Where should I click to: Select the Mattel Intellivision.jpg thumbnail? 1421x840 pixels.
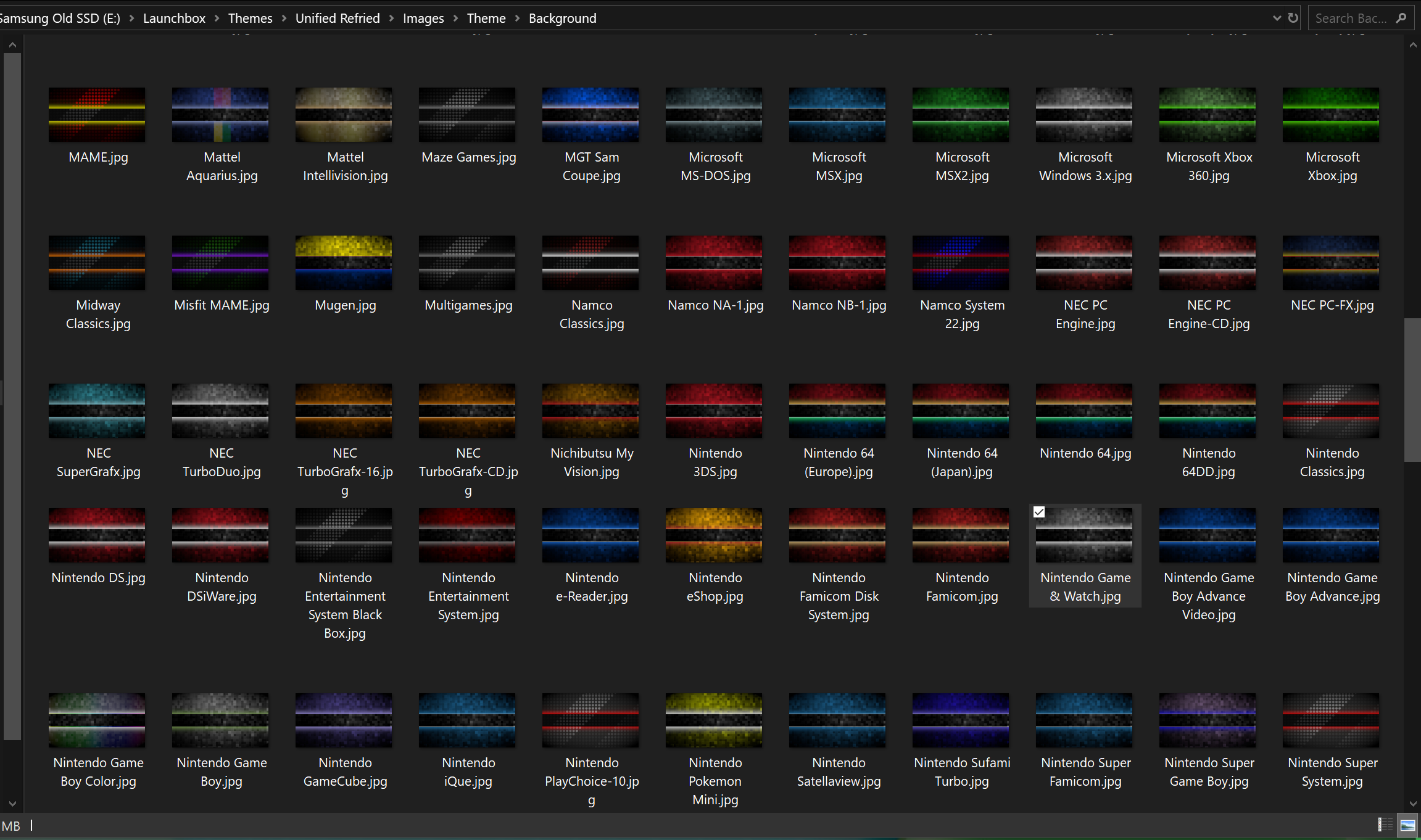point(344,115)
